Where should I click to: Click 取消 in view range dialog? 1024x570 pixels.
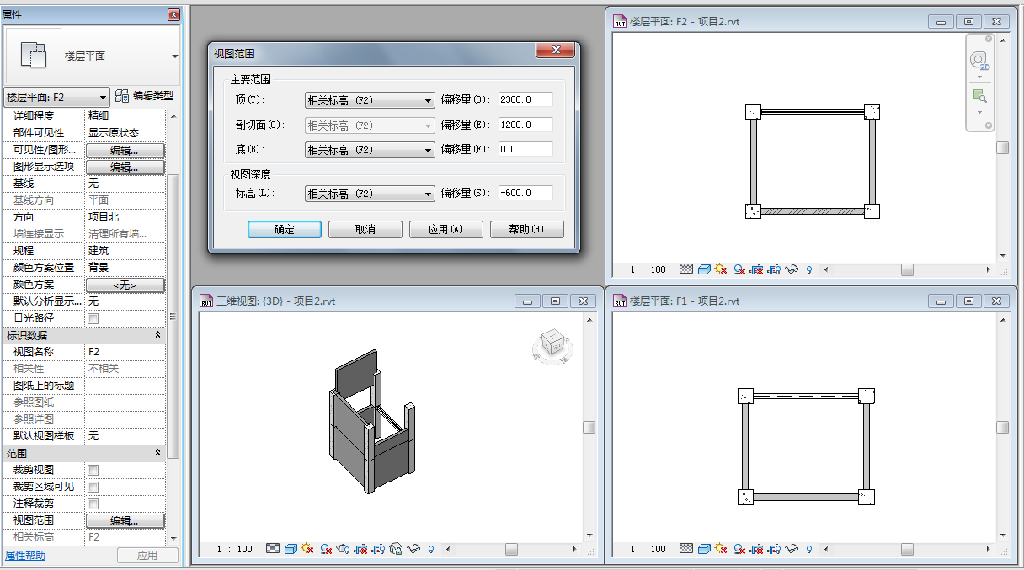365,229
